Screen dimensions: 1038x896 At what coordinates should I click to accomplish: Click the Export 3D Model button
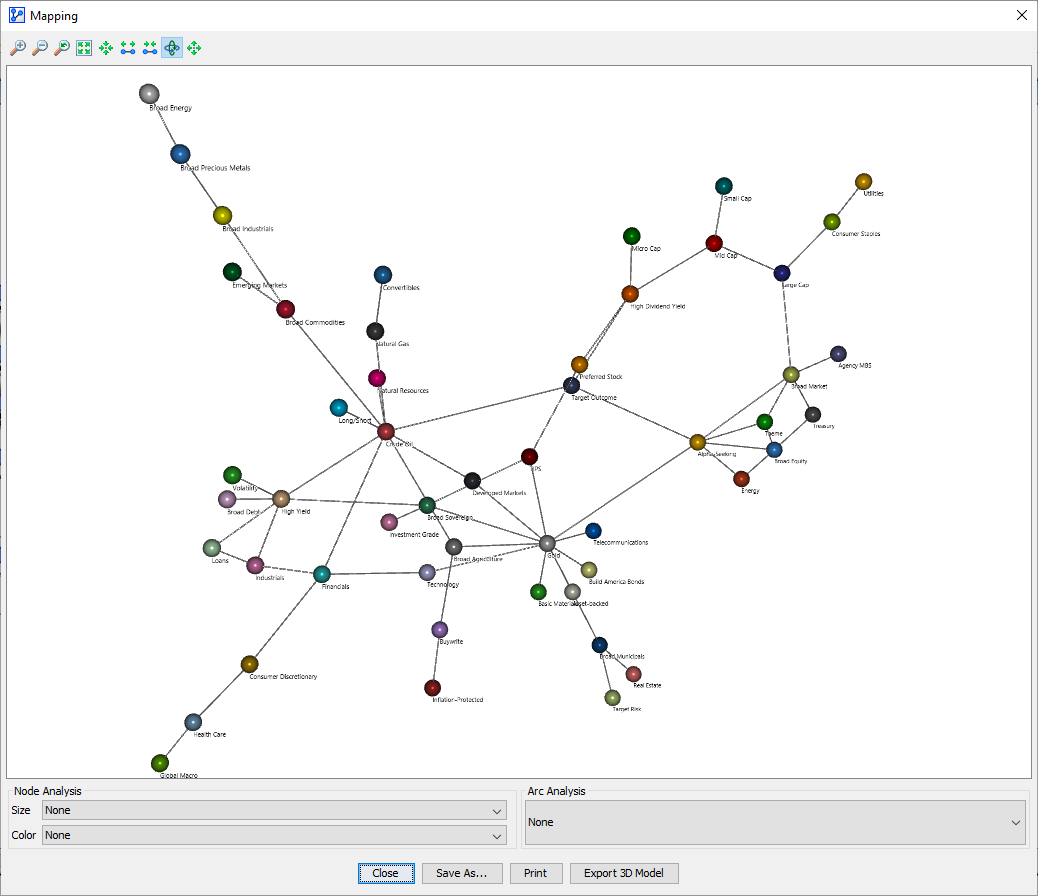624,873
